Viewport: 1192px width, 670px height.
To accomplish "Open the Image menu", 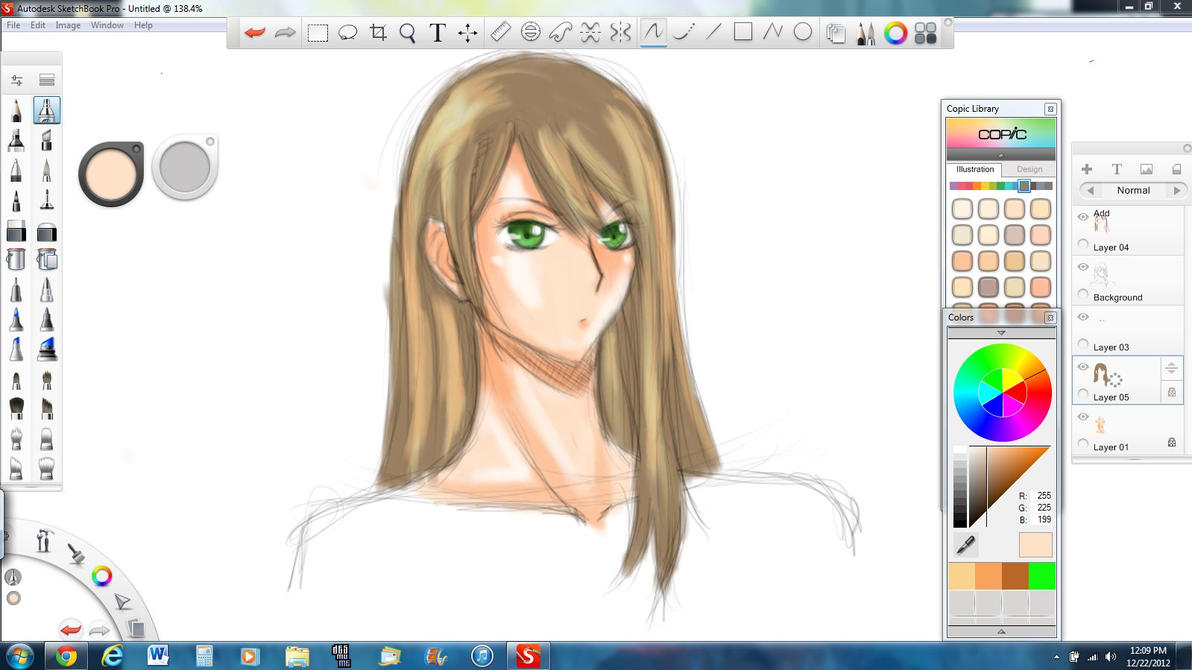I will click(x=68, y=25).
